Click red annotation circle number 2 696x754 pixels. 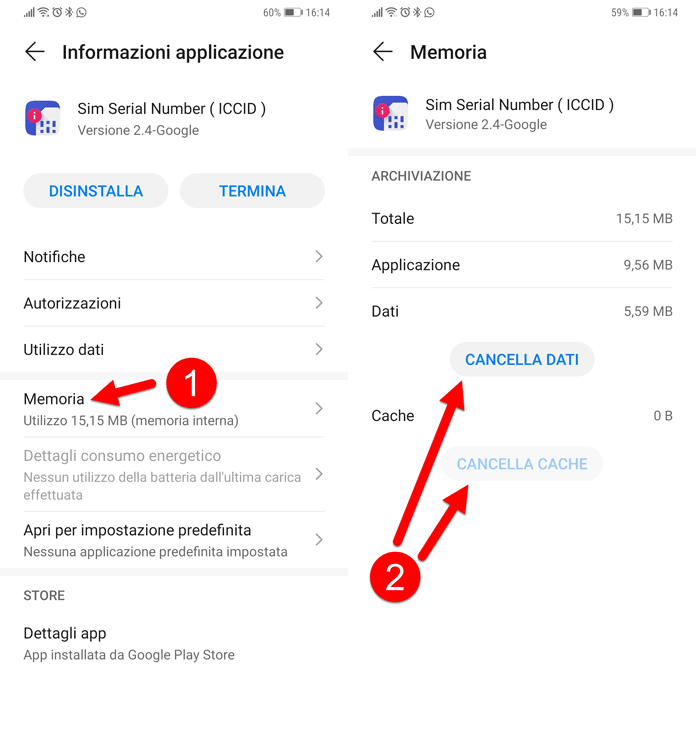395,577
